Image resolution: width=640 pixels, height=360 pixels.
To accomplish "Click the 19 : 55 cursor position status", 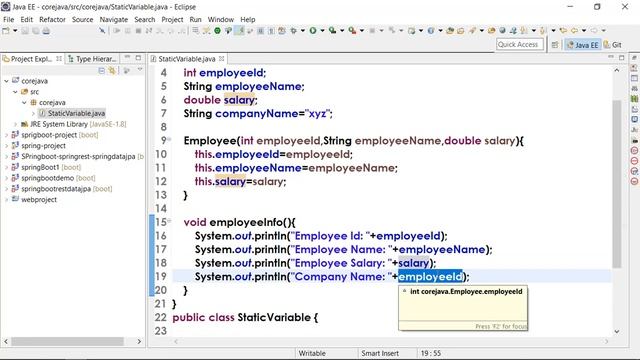I will (x=431, y=353).
